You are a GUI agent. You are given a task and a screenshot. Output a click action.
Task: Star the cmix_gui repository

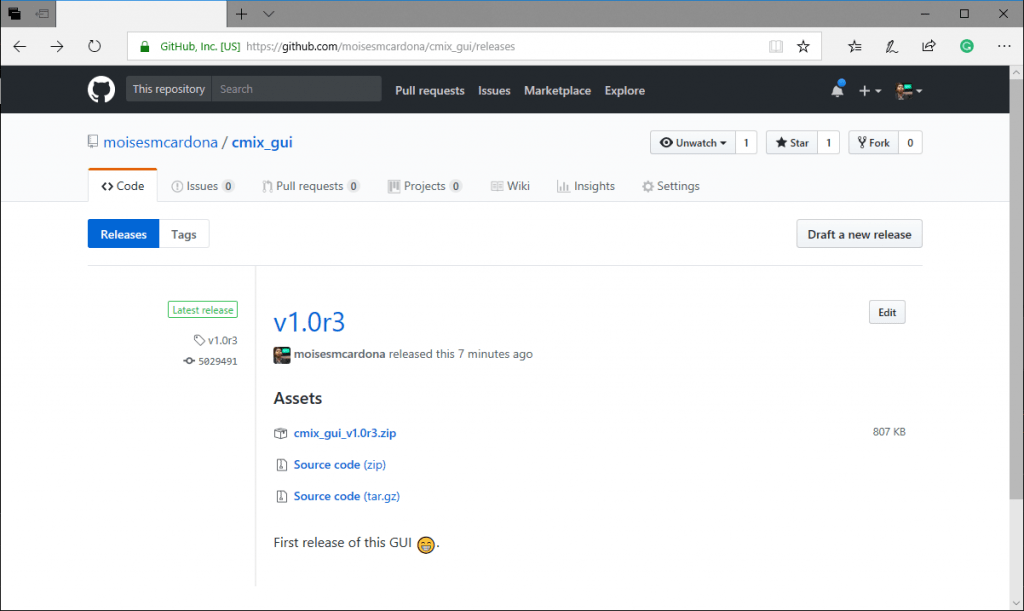(x=792, y=143)
